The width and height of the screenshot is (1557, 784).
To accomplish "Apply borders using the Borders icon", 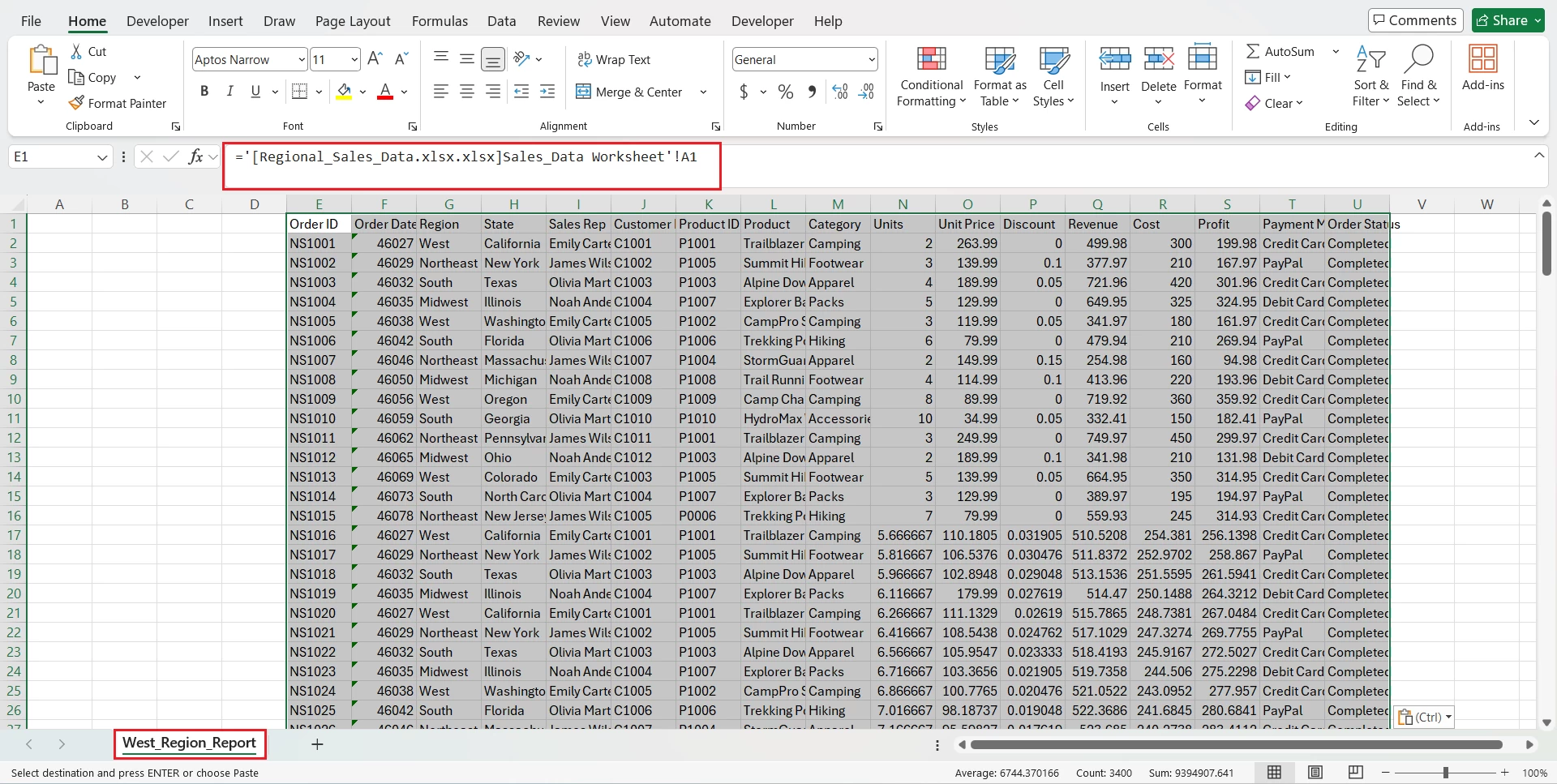I will point(299,92).
